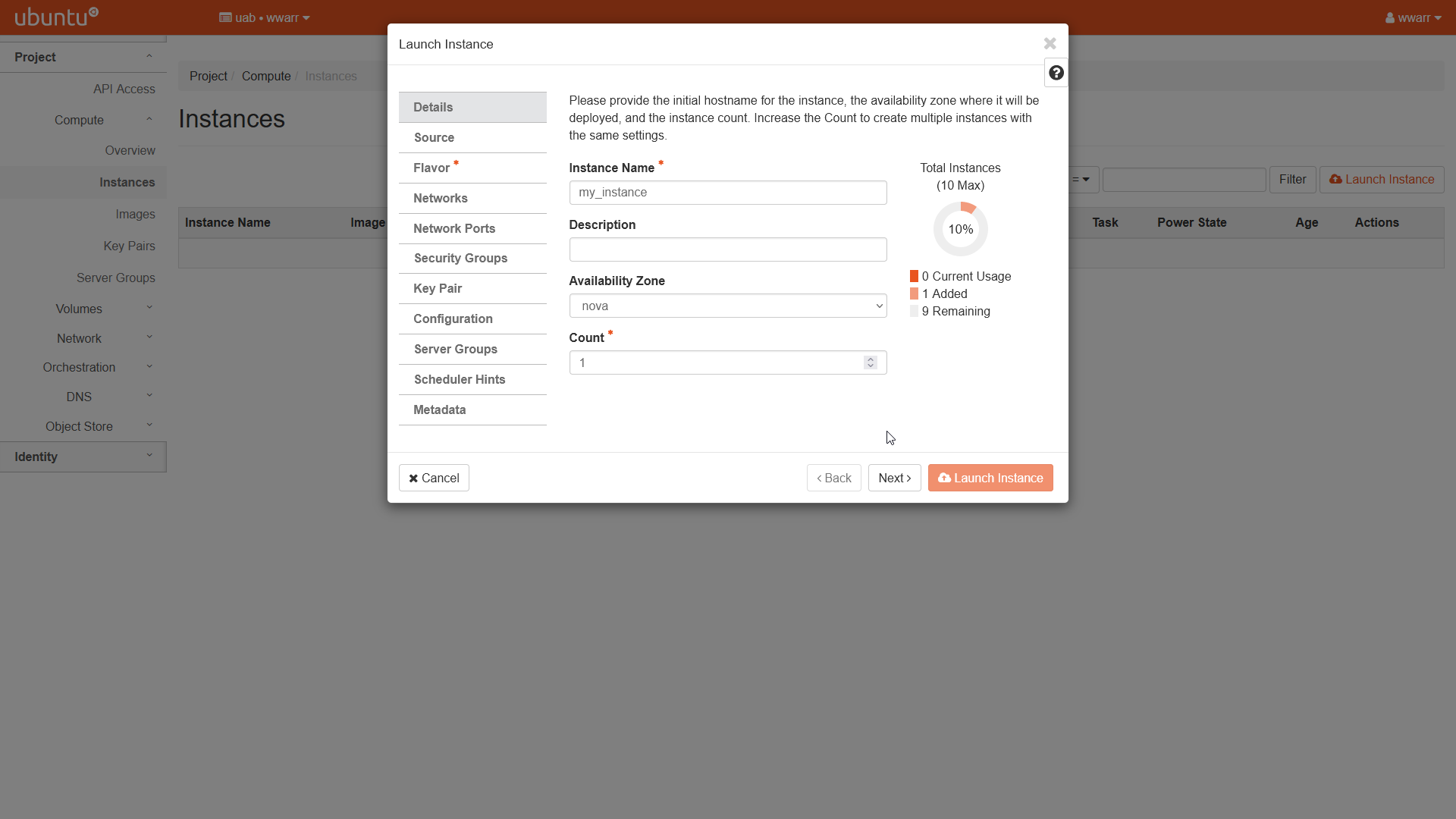Open the Configuration tab
This screenshot has width=1456, height=819.
(472, 318)
